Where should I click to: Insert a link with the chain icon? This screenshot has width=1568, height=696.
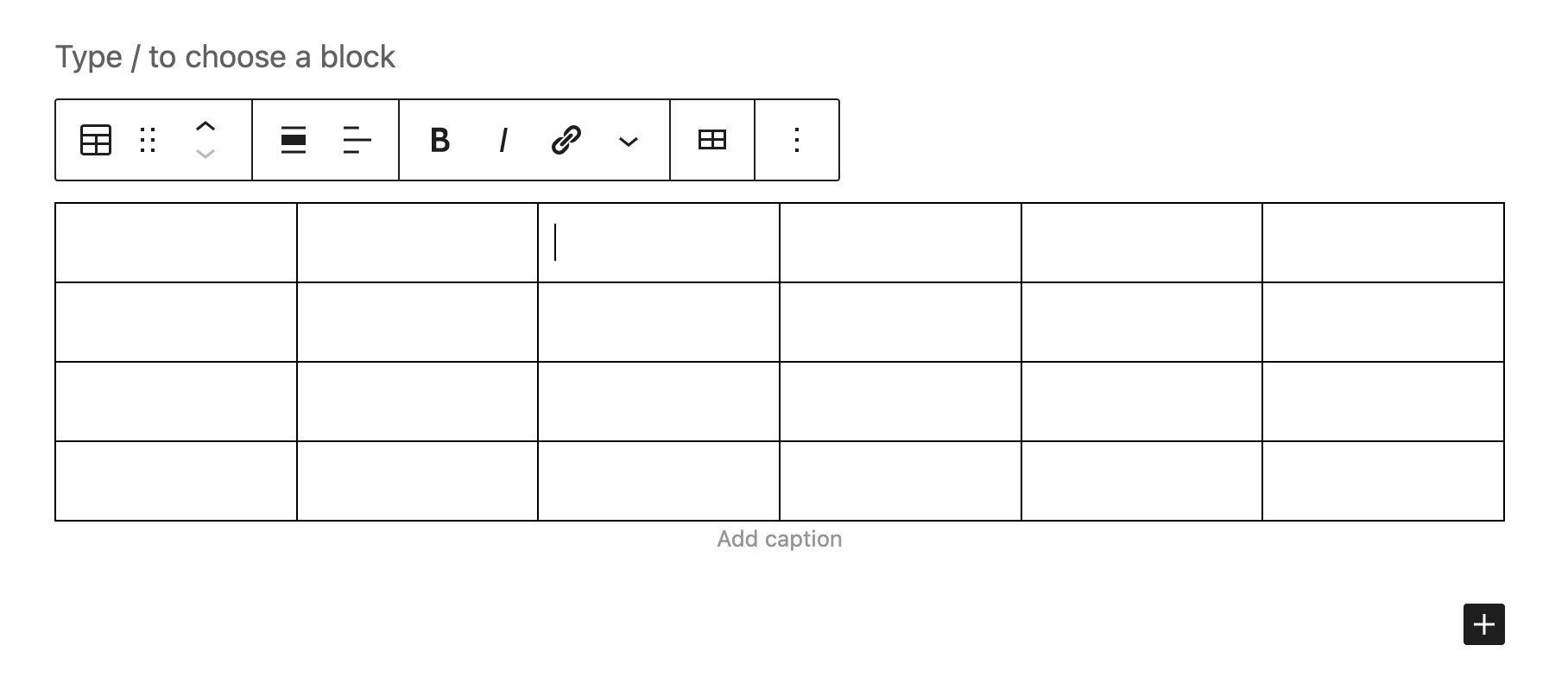[566, 140]
